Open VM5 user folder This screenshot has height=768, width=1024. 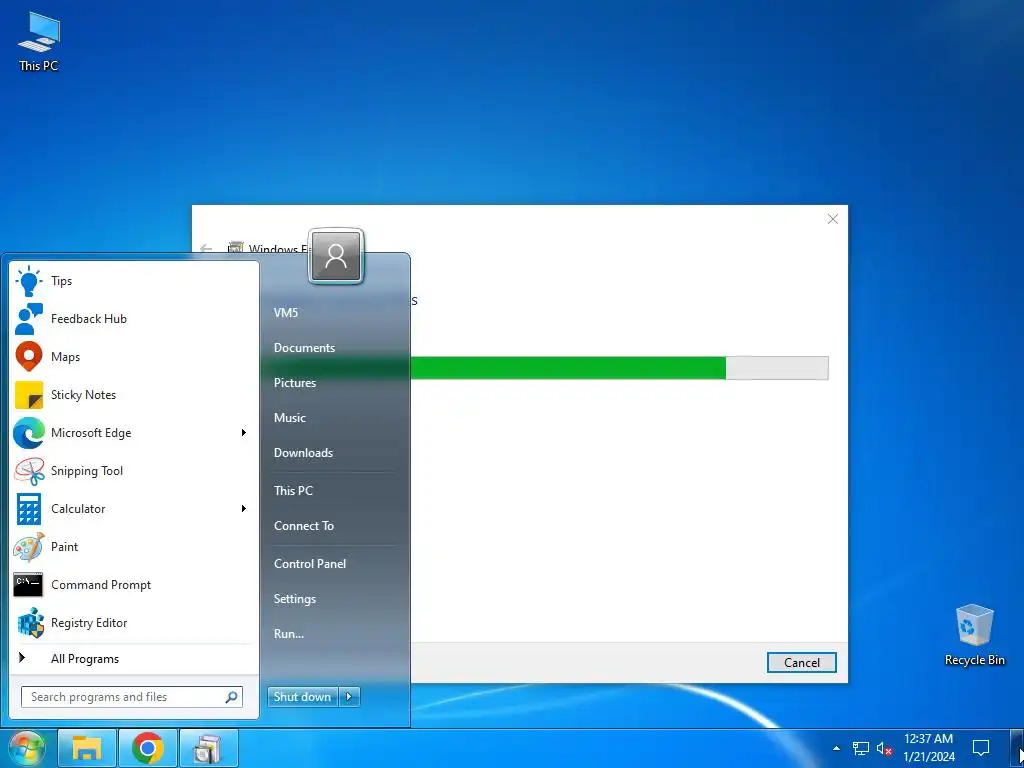tap(286, 313)
